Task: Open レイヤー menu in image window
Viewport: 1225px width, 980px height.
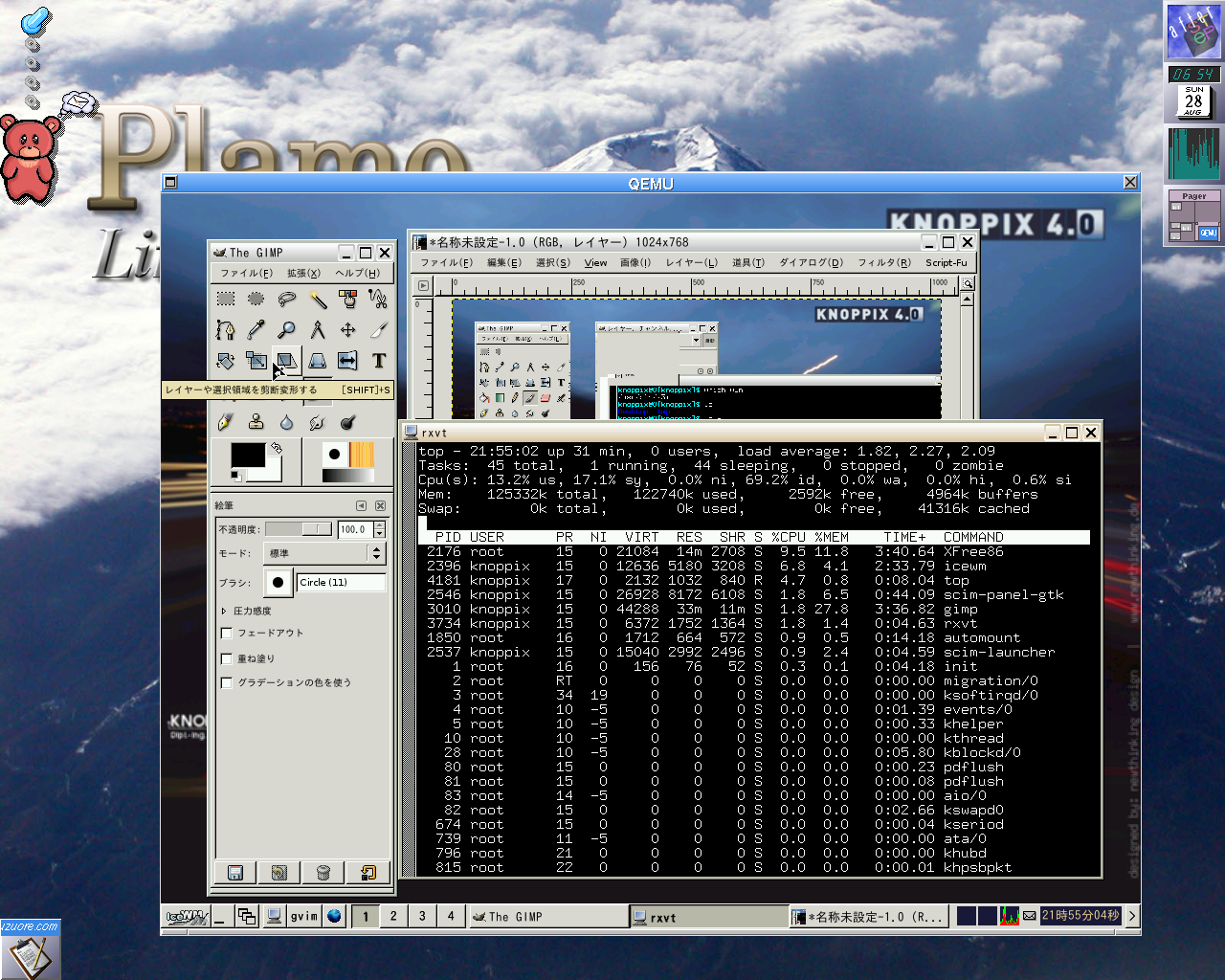Action: [x=691, y=262]
